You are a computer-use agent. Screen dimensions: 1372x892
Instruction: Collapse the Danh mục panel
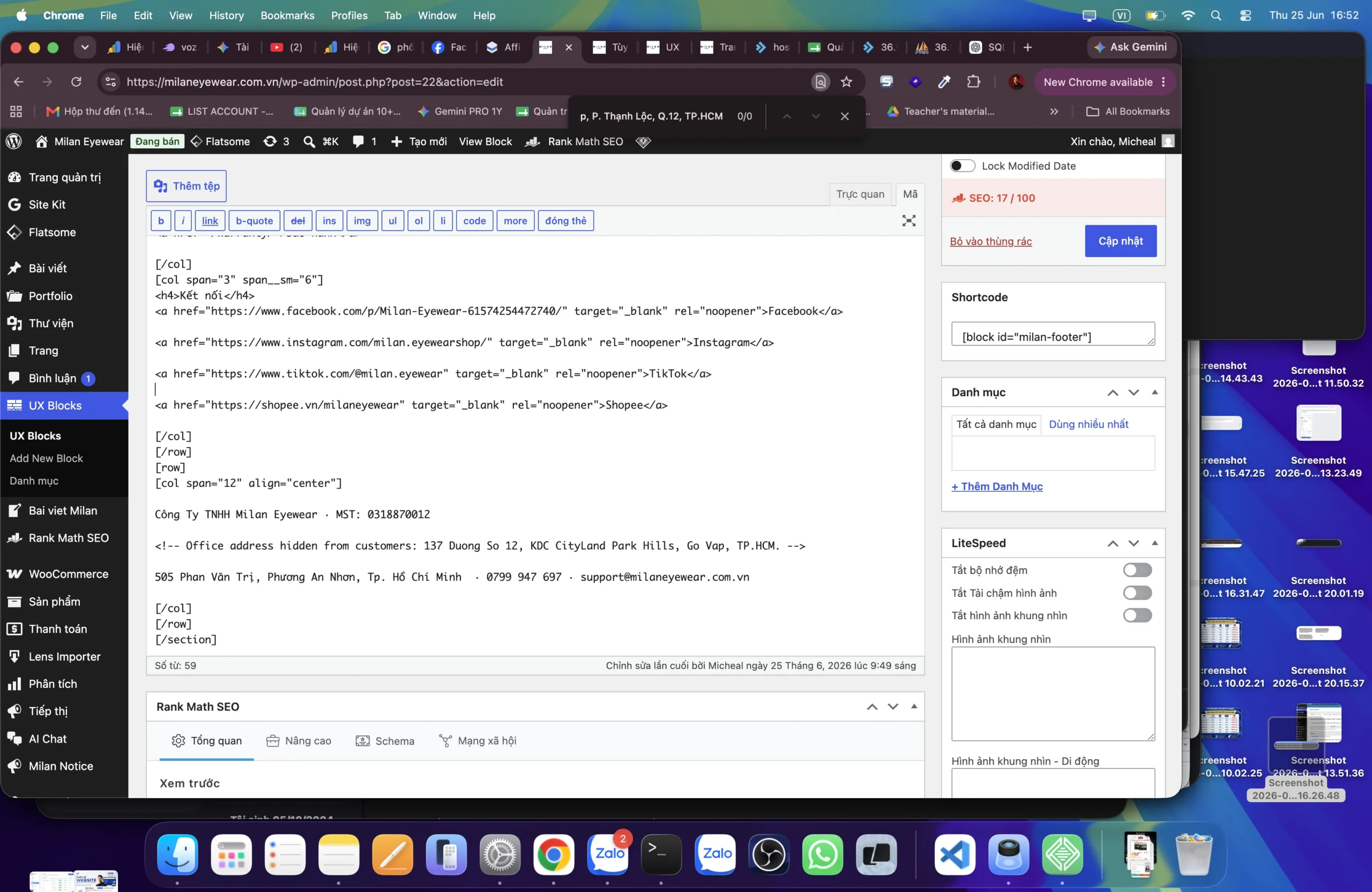tap(1154, 392)
